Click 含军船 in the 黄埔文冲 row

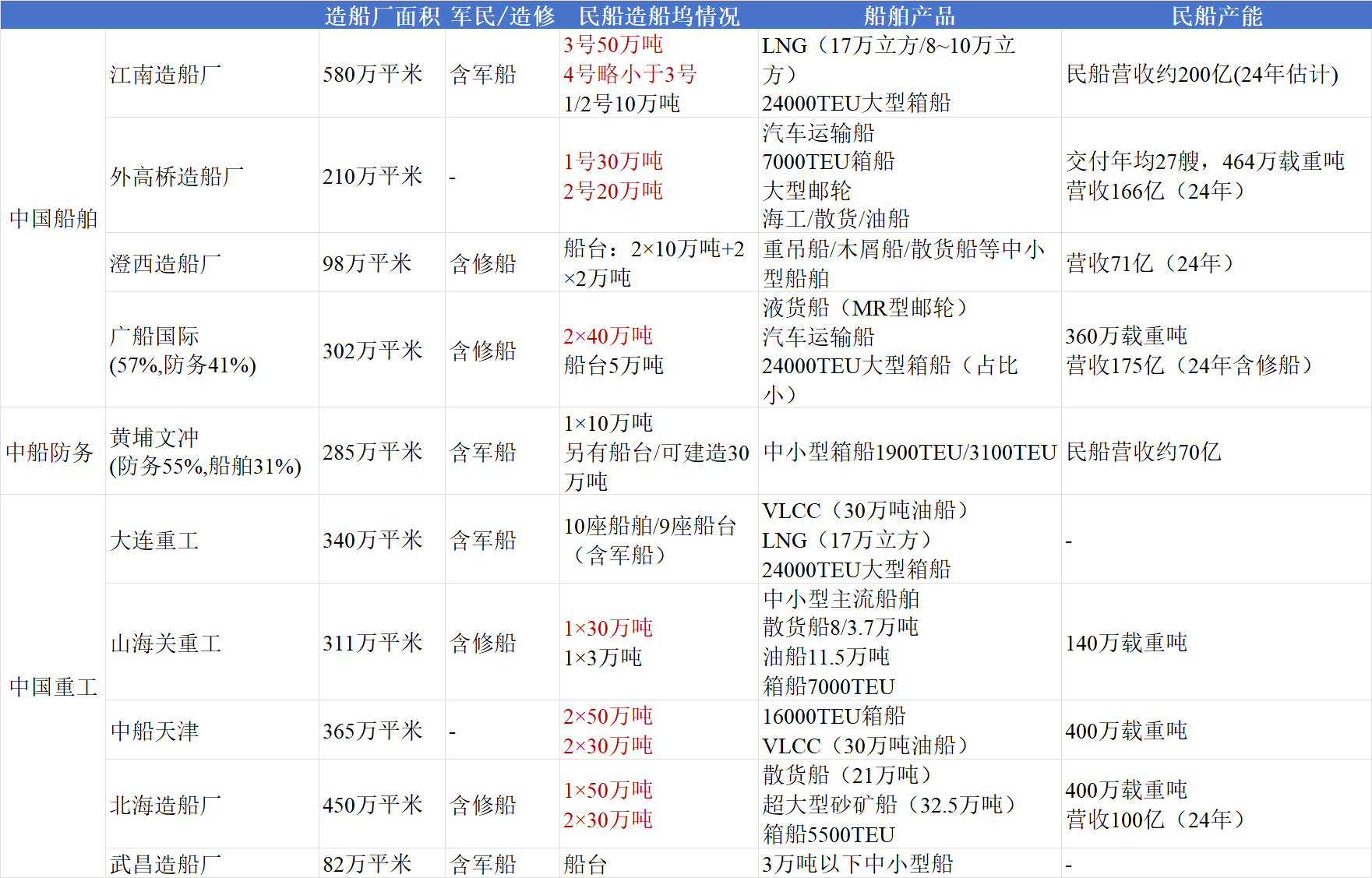pyautogui.click(x=483, y=452)
